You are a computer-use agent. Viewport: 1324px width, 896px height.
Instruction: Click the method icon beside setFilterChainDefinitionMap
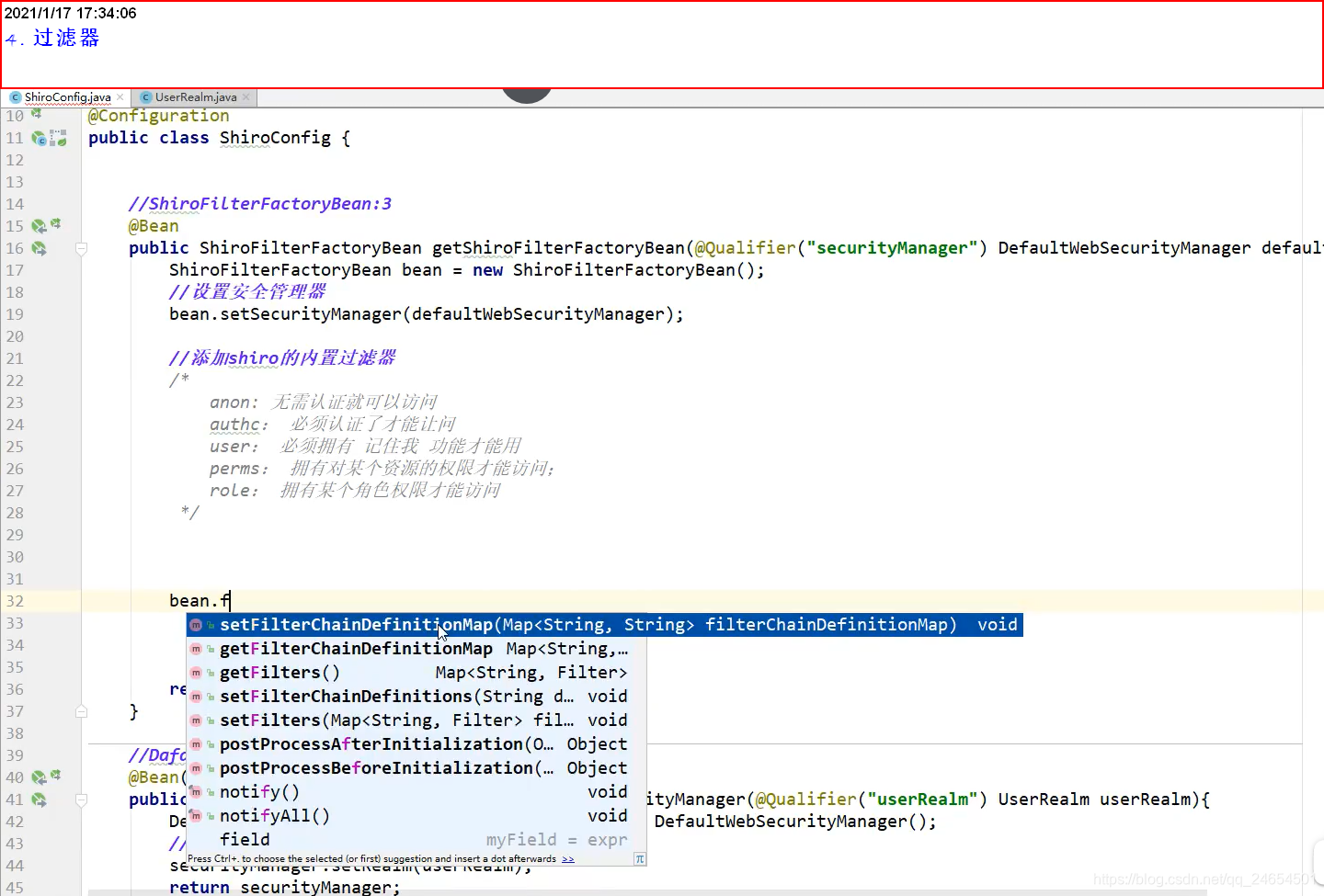pyautogui.click(x=196, y=625)
